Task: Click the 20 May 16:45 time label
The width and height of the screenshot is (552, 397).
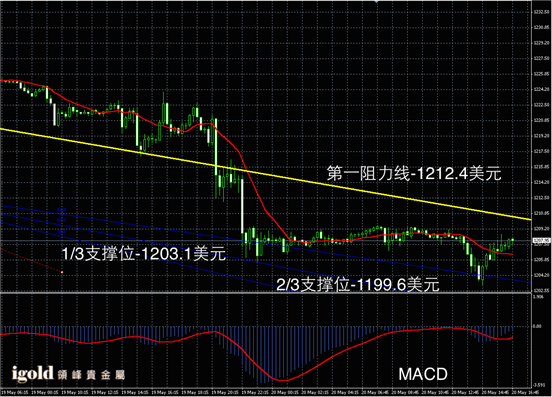Action: (x=525, y=392)
